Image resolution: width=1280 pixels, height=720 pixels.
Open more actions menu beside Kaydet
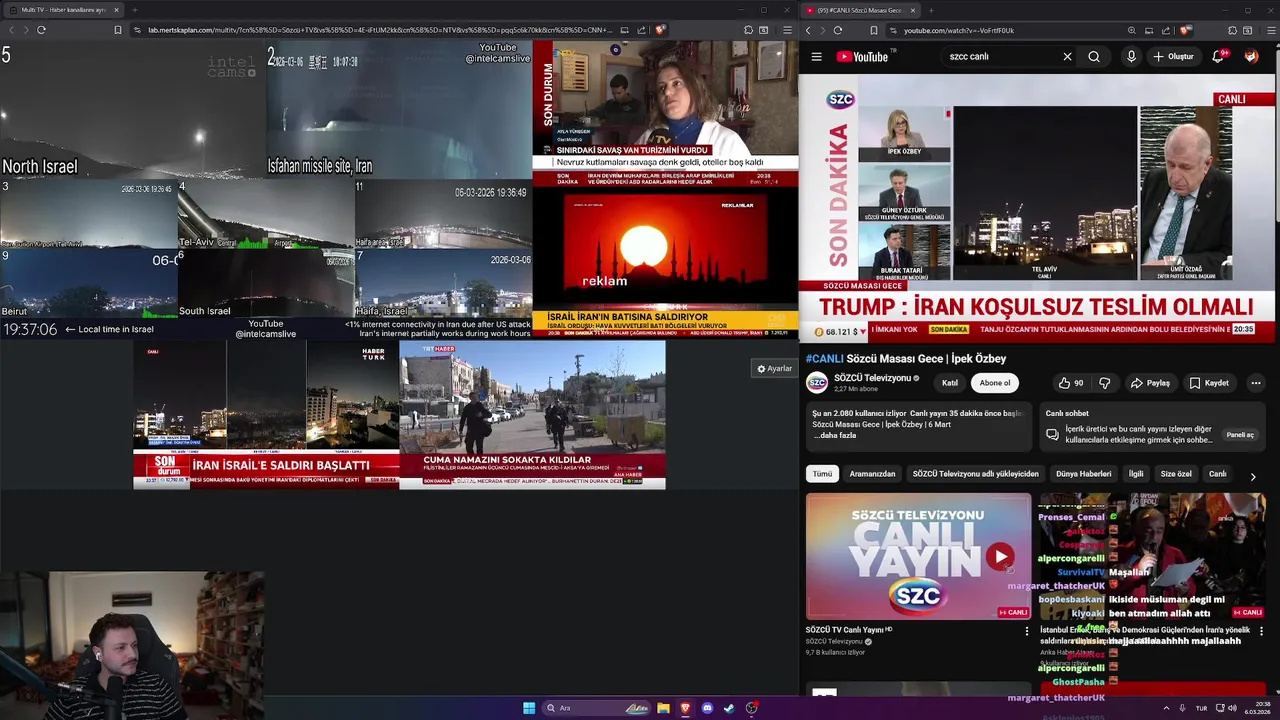1256,383
